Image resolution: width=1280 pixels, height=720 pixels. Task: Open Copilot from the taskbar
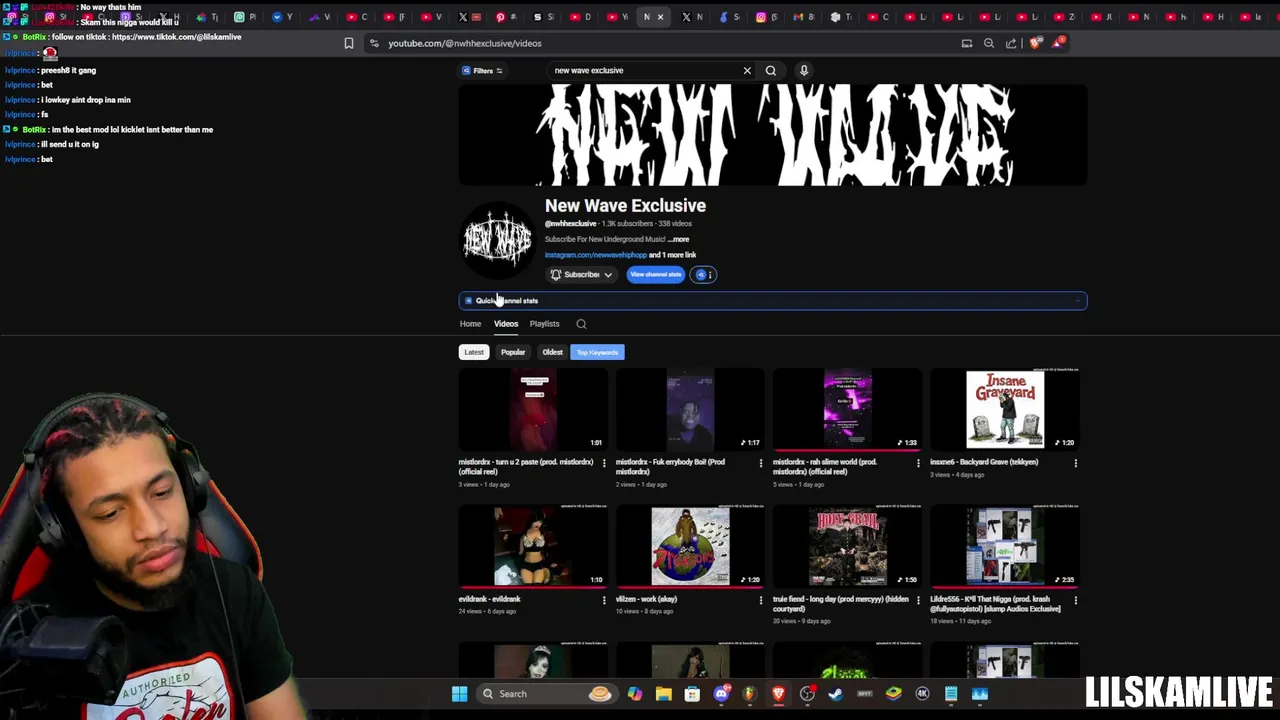[635, 694]
